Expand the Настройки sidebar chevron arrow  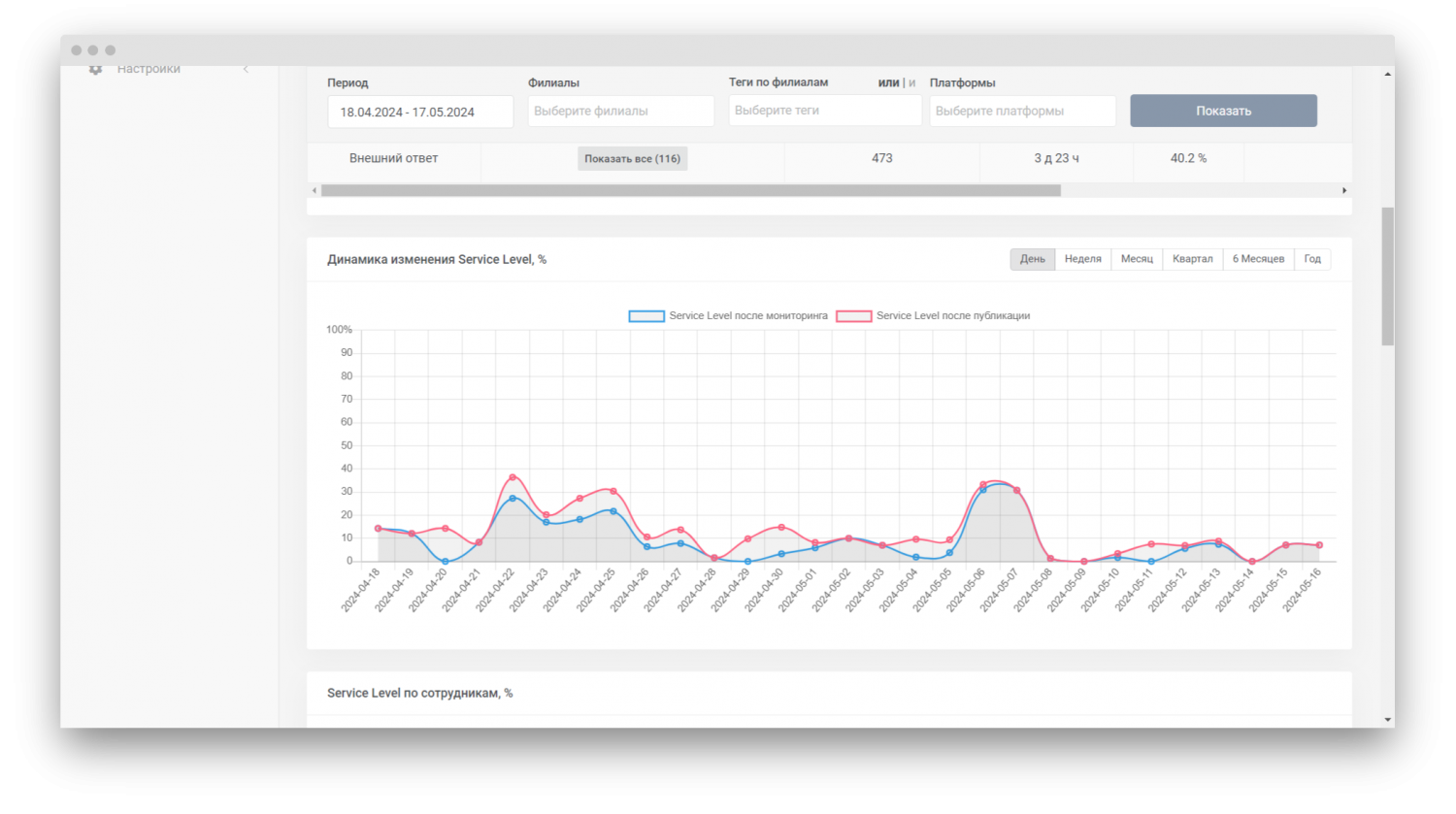click(x=246, y=70)
